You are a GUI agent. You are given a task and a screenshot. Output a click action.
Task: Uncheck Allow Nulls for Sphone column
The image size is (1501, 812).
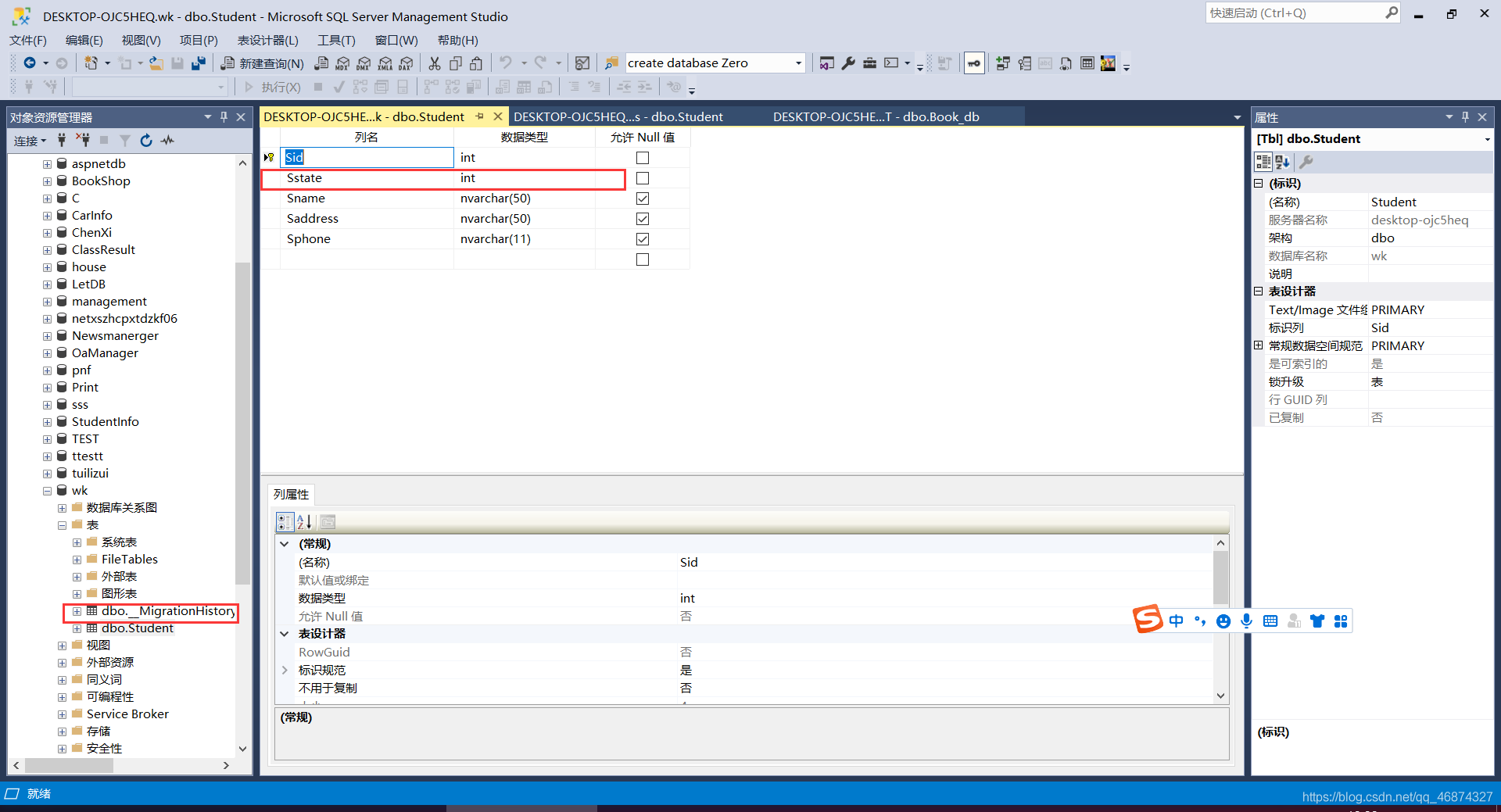(643, 239)
